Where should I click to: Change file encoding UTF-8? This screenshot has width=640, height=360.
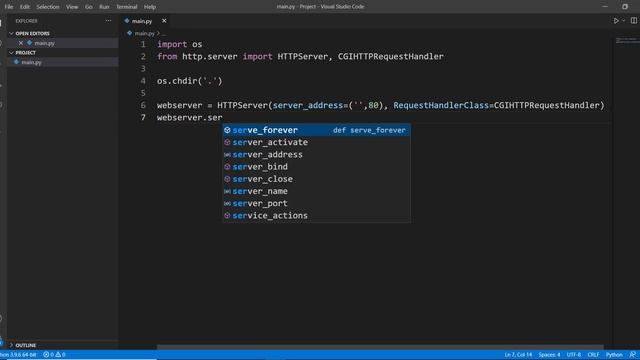pyautogui.click(x=573, y=355)
